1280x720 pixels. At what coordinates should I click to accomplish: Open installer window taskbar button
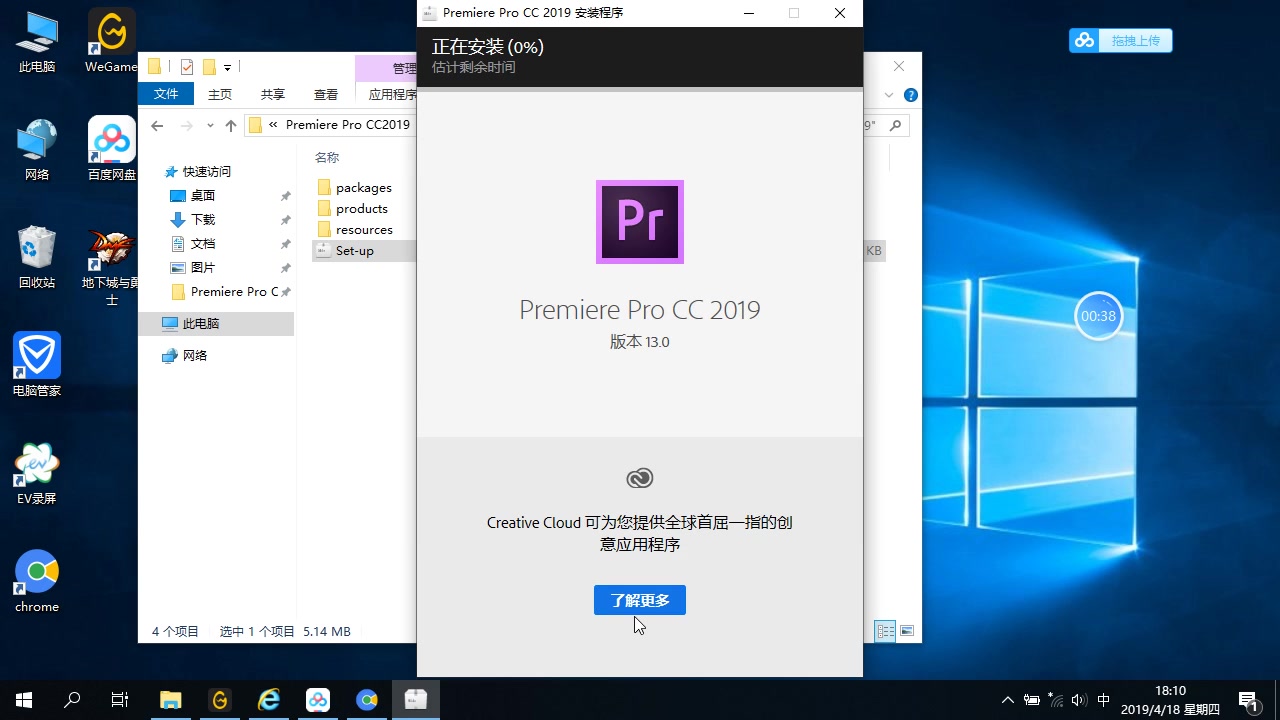click(416, 700)
